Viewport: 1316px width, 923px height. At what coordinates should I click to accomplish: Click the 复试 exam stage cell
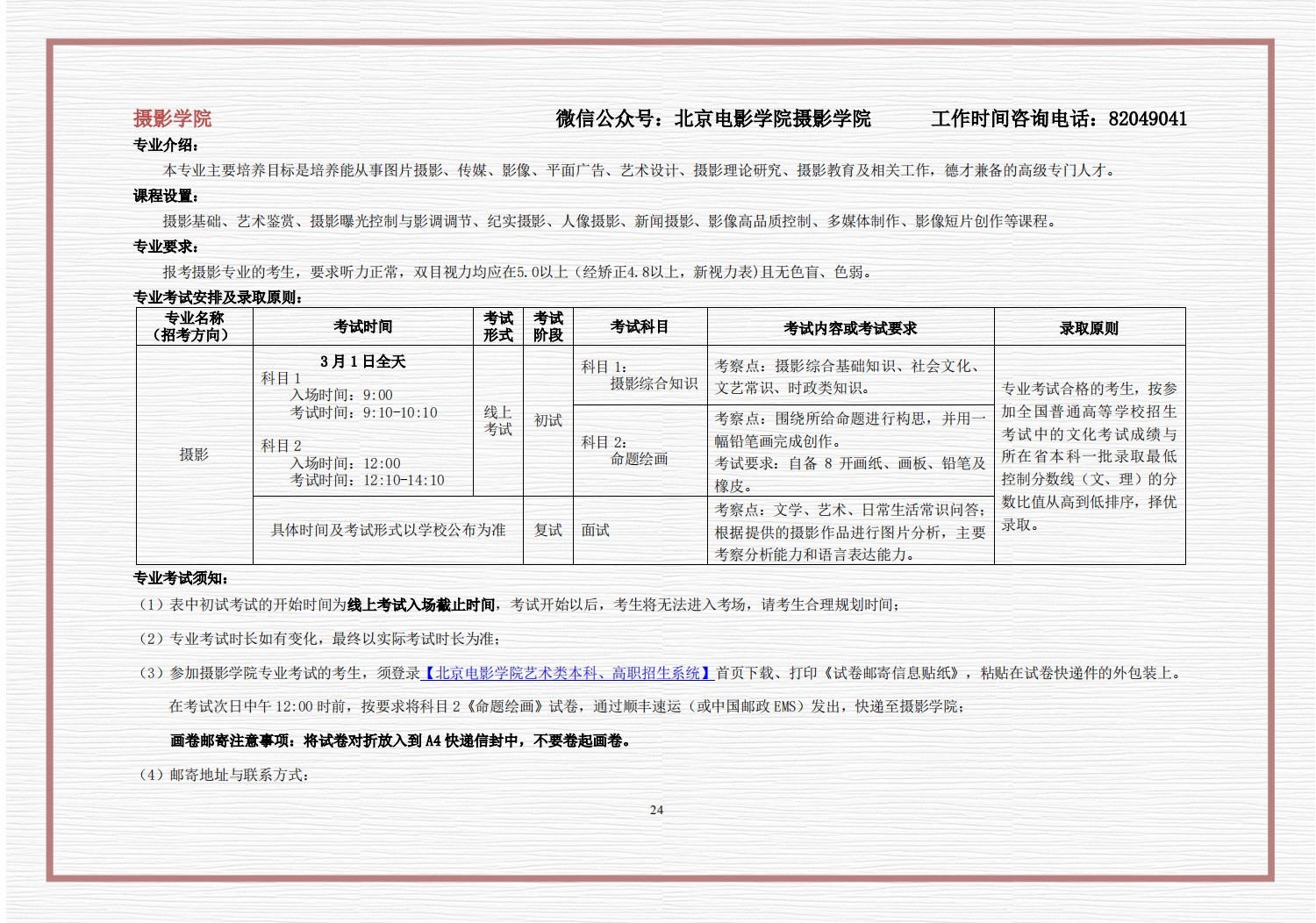(547, 530)
